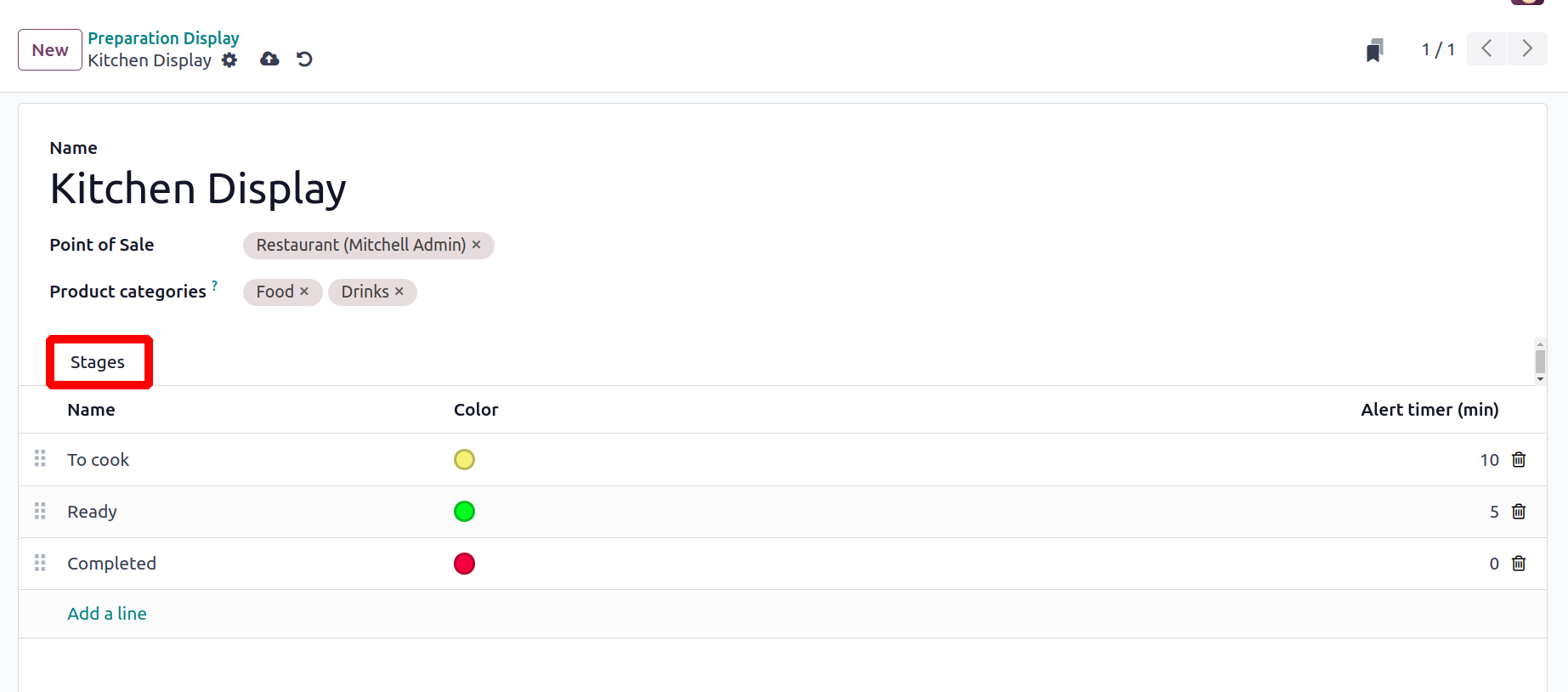Viewport: 1568px width, 692px height.
Task: Click the cloud save icon
Action: click(269, 59)
